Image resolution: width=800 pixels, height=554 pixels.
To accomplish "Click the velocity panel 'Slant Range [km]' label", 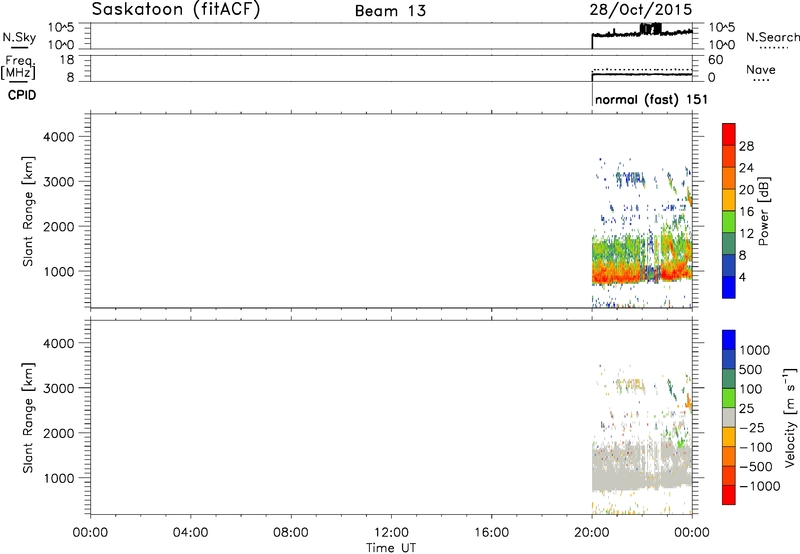I will (28, 418).
